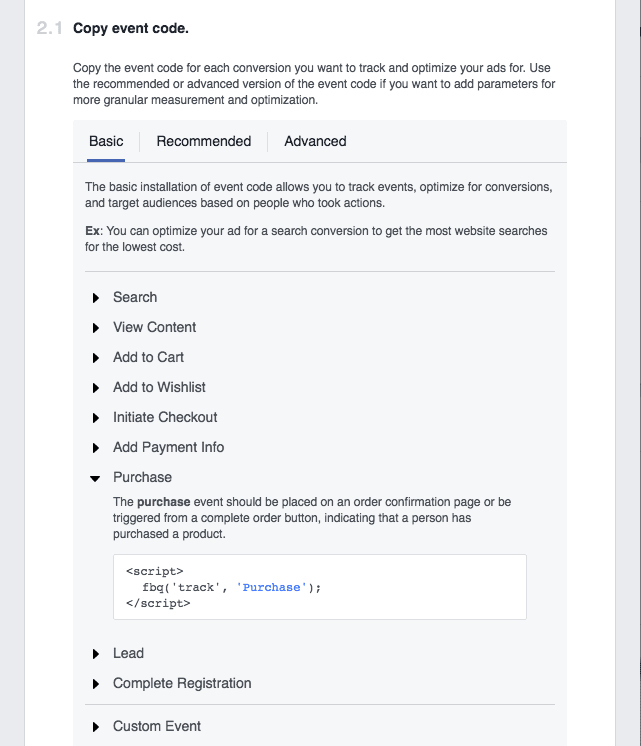Collapse the Purchase section arrow
Image resolution: width=641 pixels, height=746 pixels.
96,478
